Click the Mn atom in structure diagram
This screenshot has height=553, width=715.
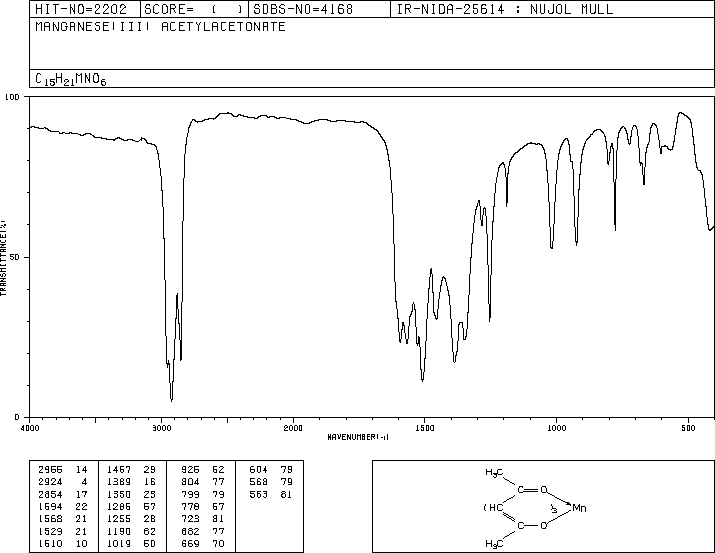[579, 507]
